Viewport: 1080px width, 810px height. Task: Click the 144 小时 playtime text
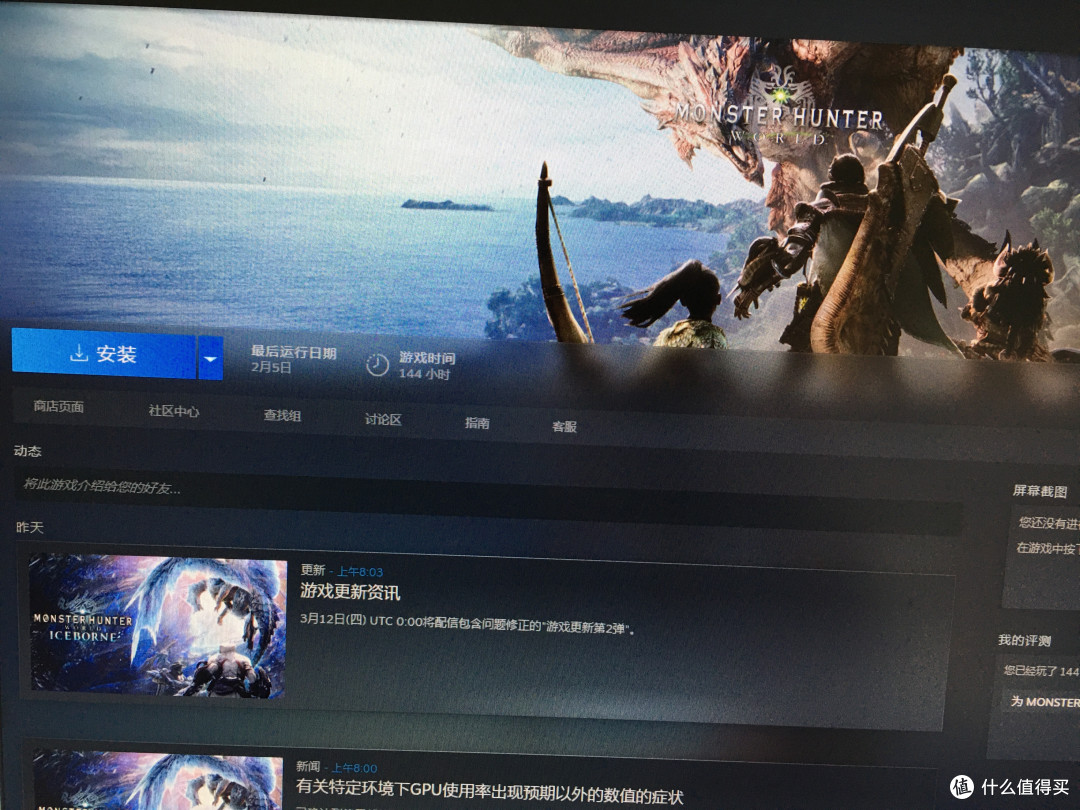(424, 373)
